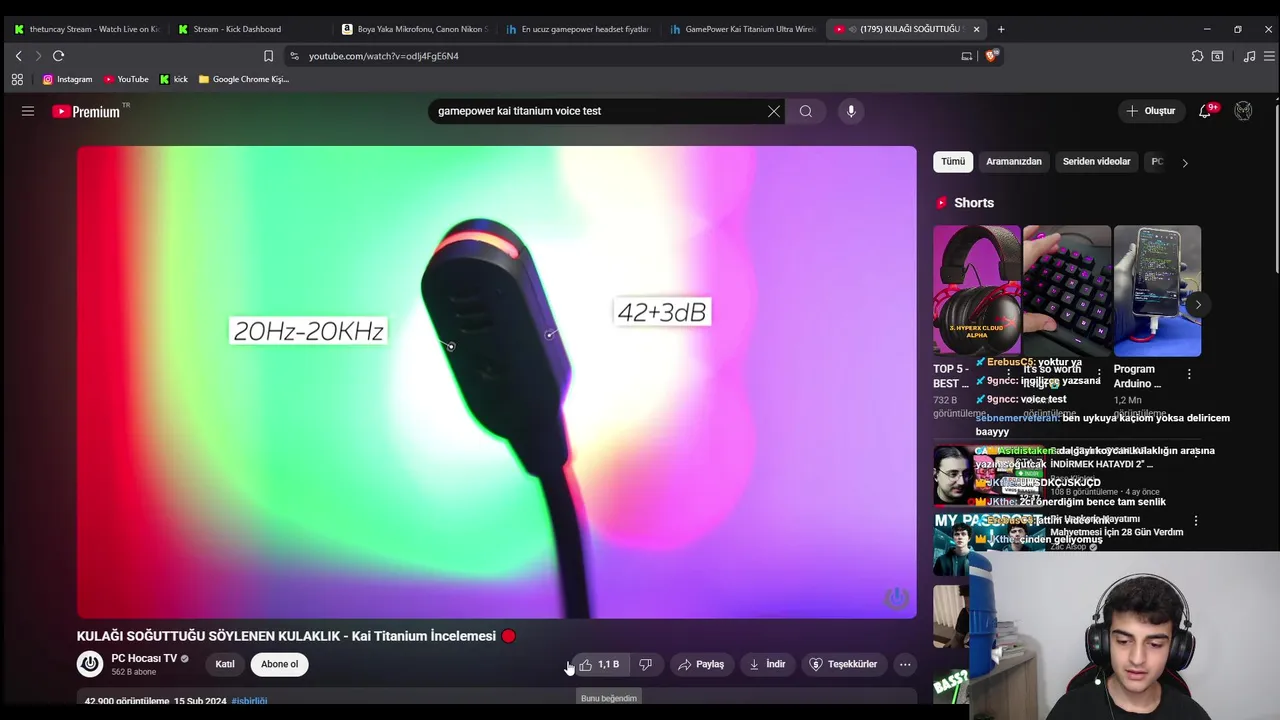Open PC Hocası TV channel avatar
Screen dimensions: 1280x720
point(90,664)
